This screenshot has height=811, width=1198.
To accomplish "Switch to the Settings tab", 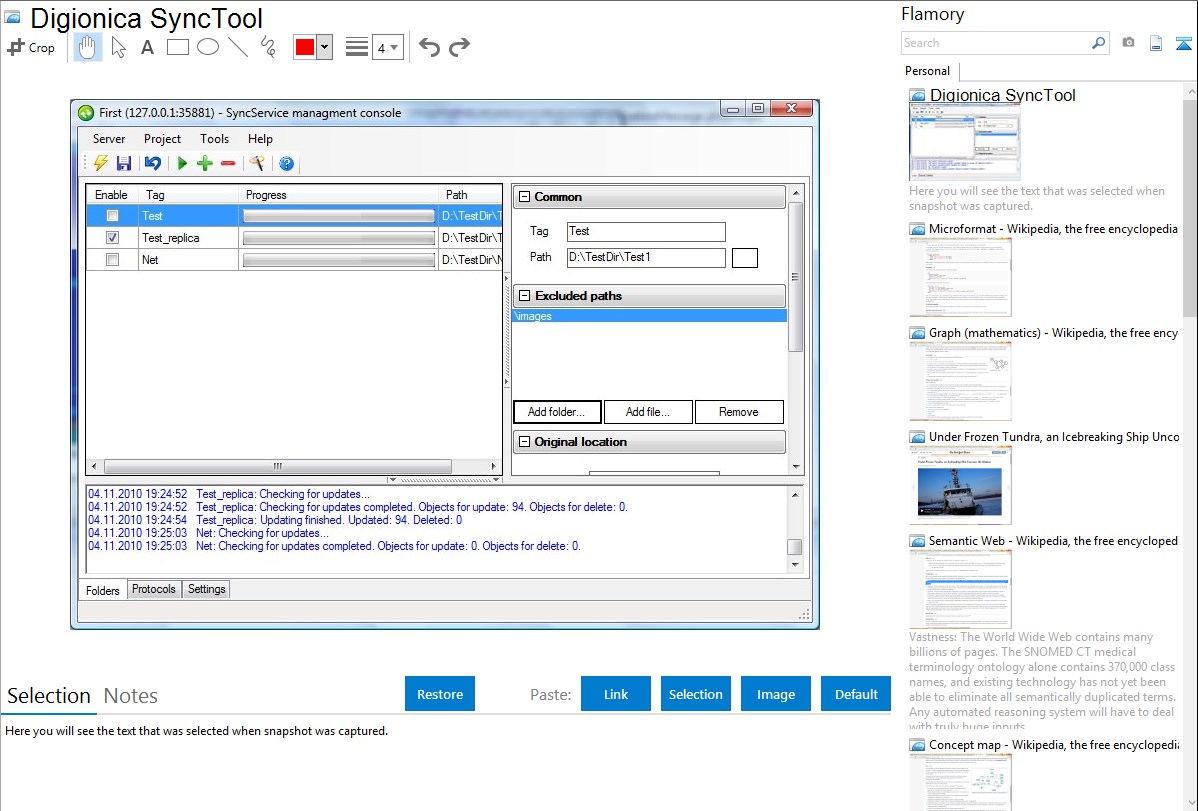I will pos(206,589).
